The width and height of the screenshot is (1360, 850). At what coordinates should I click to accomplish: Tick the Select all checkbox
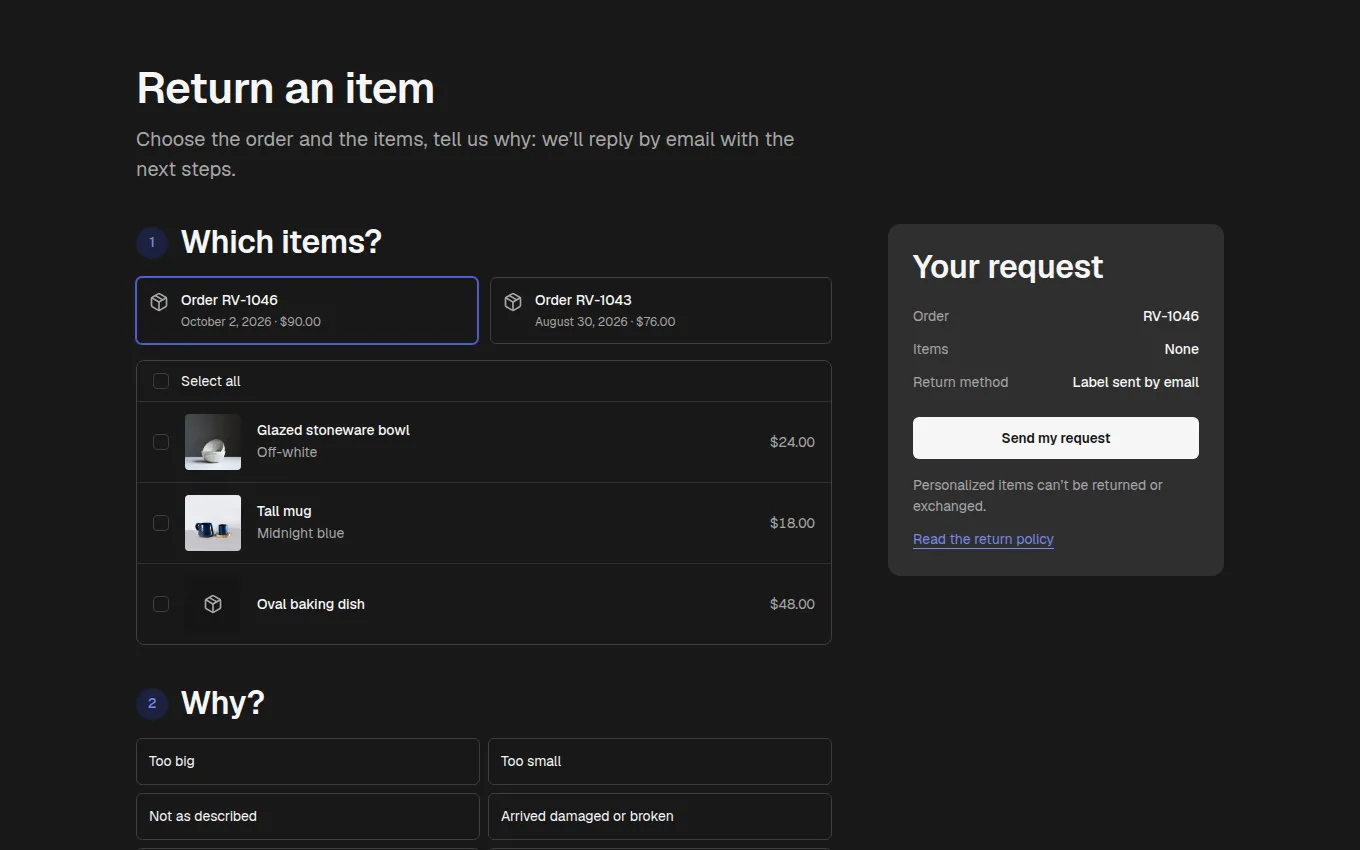(x=161, y=381)
